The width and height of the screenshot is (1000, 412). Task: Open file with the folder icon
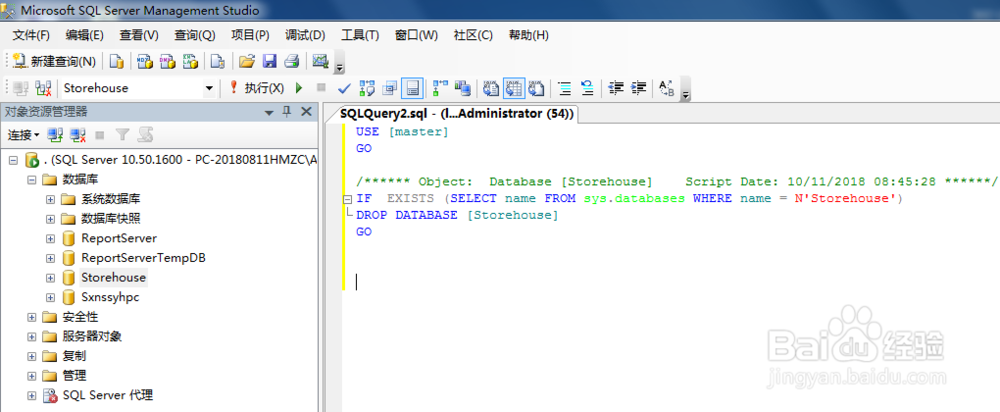(x=246, y=61)
